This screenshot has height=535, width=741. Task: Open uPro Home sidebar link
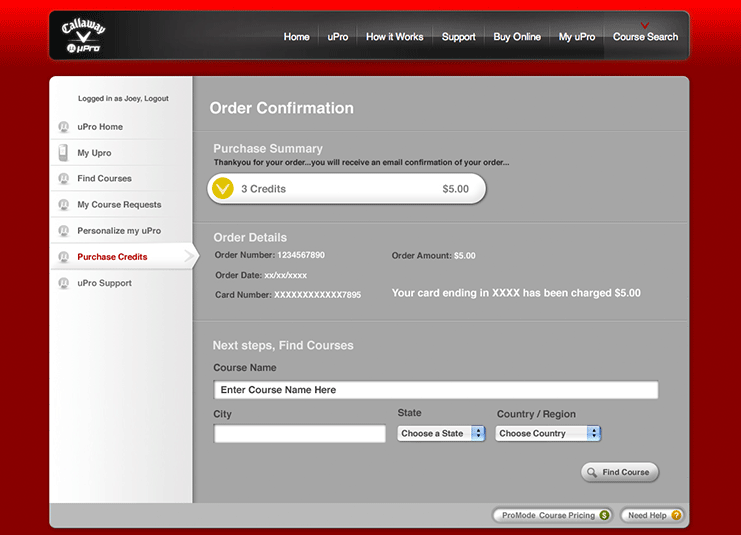100,127
